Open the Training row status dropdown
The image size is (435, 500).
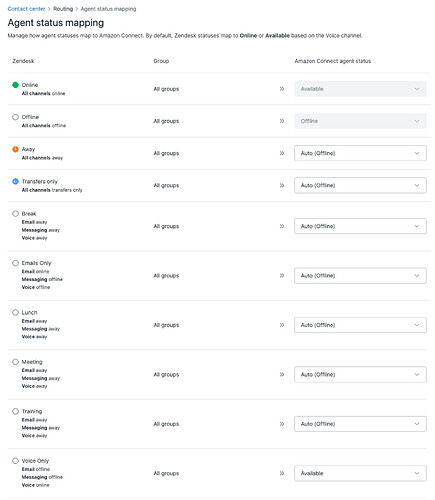[x=360, y=424]
